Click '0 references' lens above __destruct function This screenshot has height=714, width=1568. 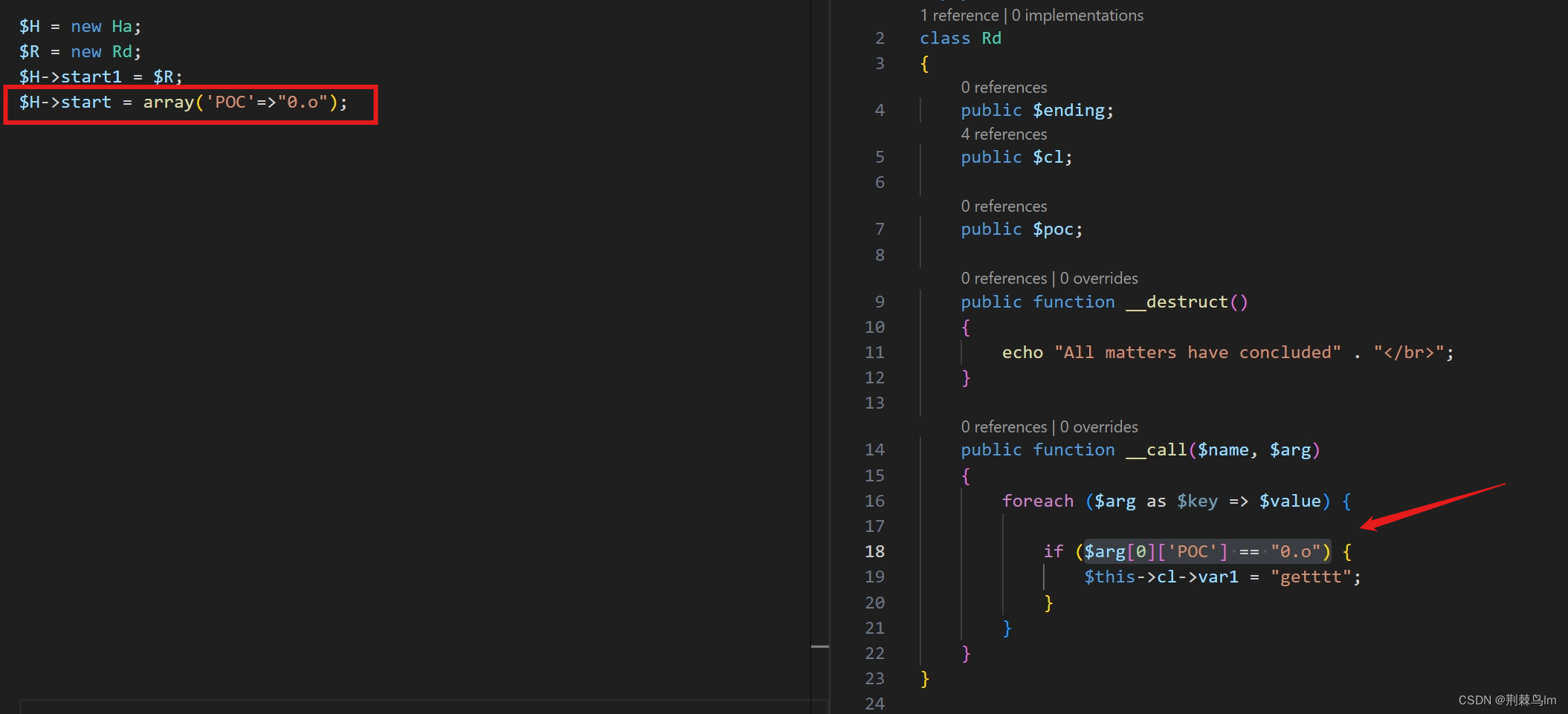[1004, 278]
